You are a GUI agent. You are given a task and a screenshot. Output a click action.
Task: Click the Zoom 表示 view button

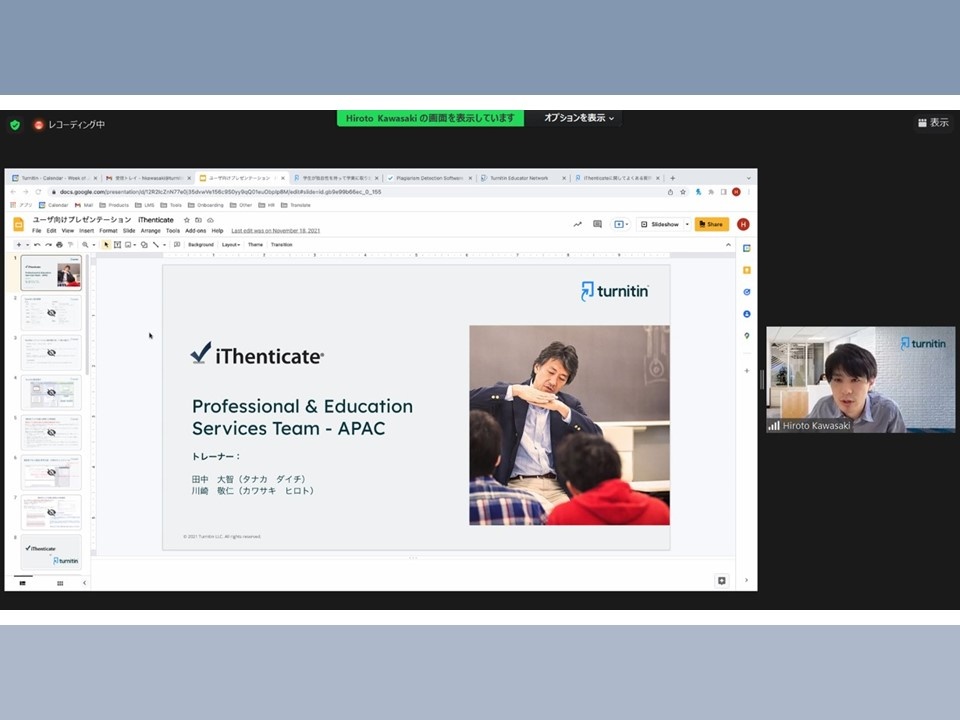coord(934,123)
